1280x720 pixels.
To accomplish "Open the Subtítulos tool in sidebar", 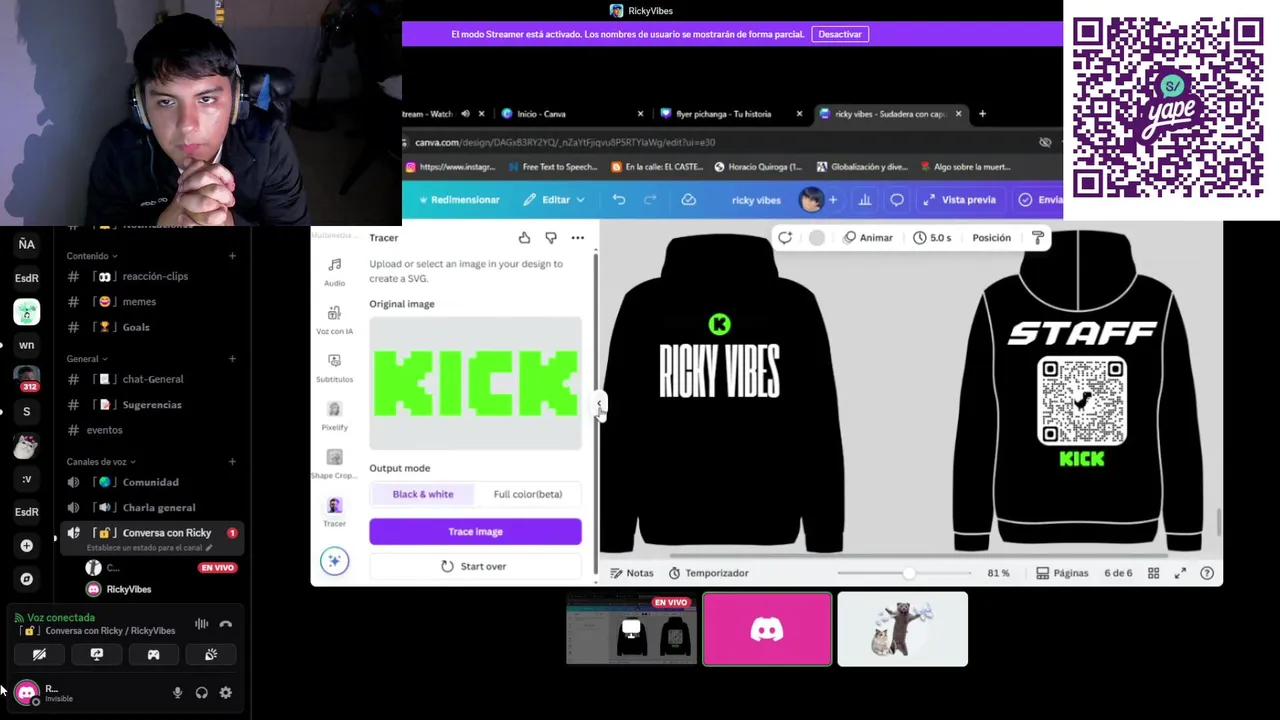I will click(334, 367).
